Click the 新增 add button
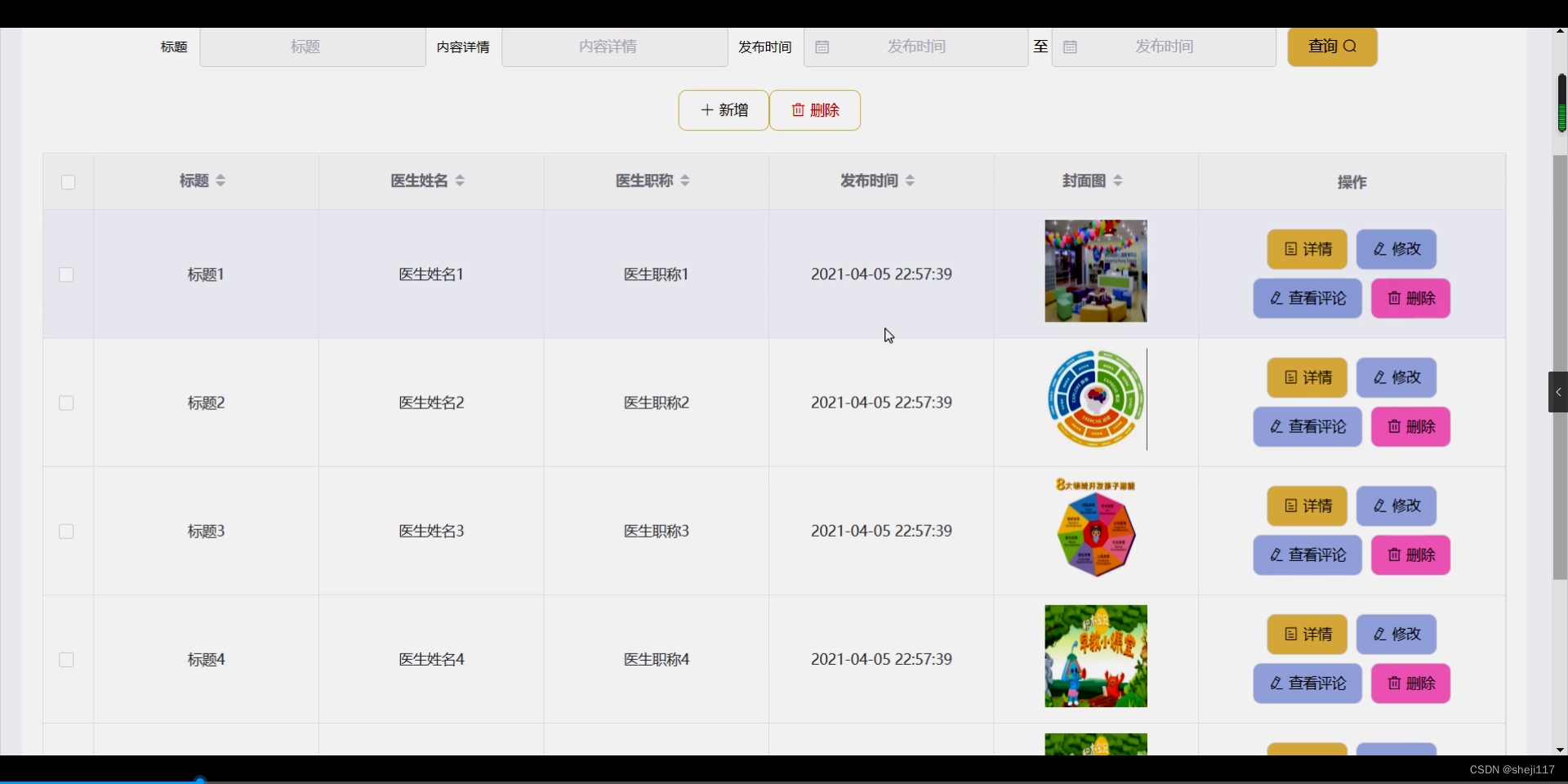Screen dimensions: 1568x784 724,110
